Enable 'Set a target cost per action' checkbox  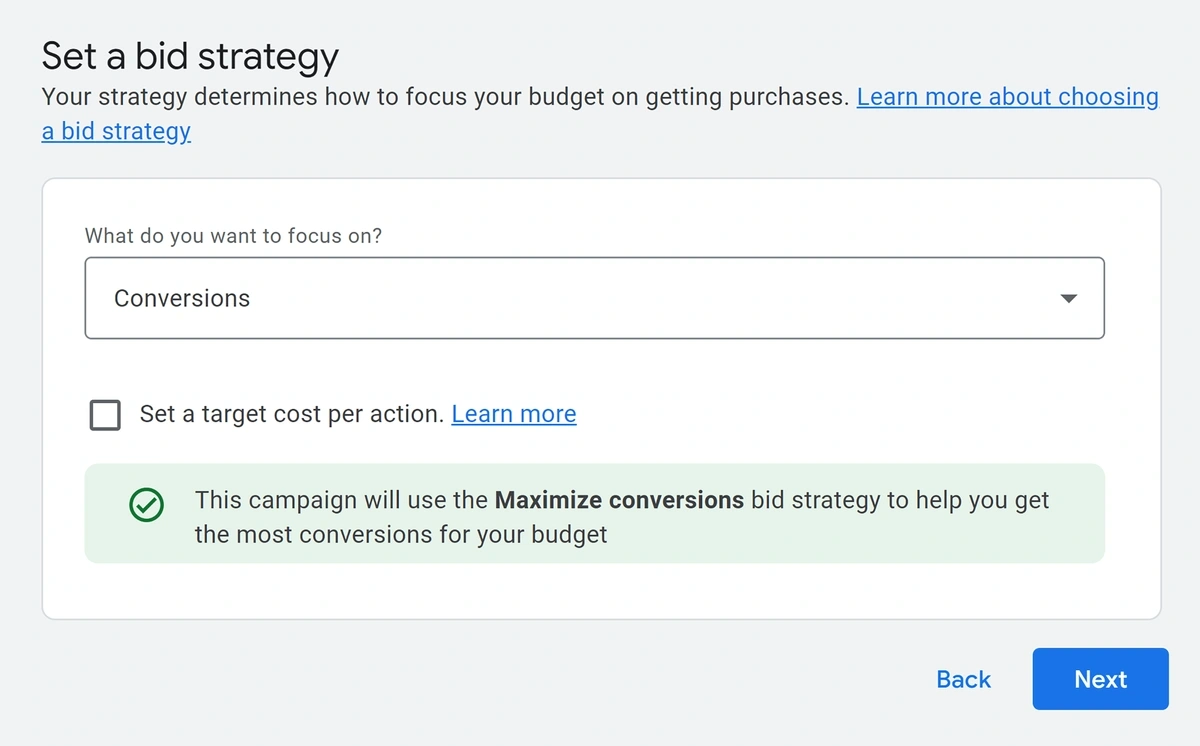105,415
